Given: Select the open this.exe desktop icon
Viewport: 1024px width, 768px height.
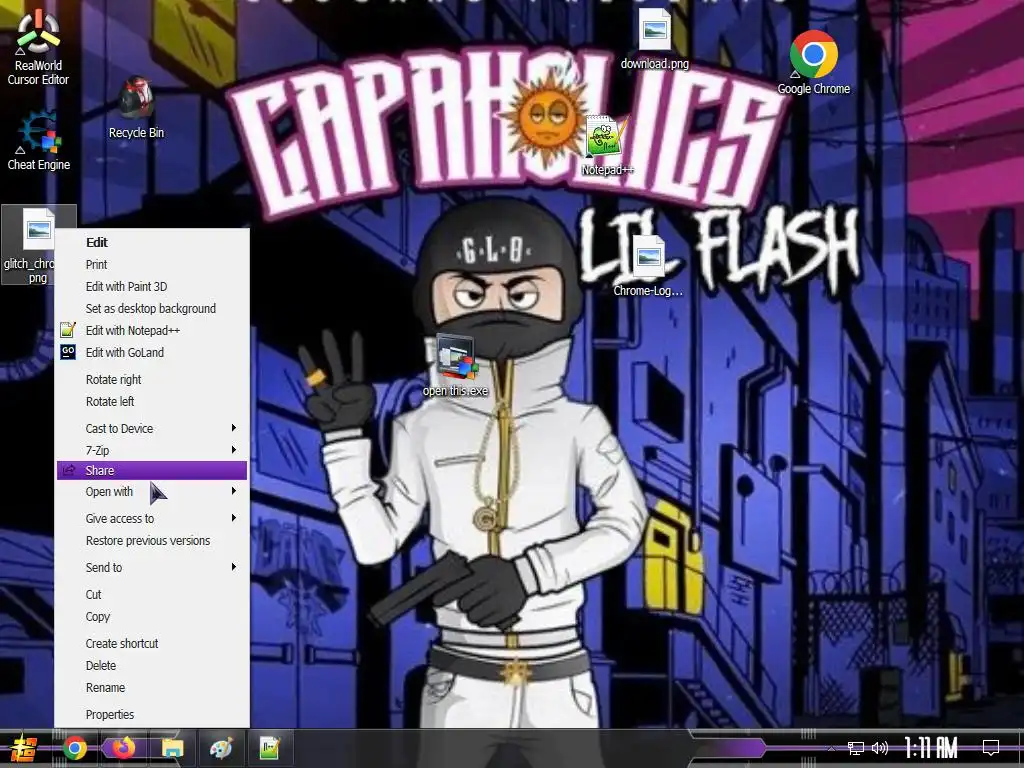Looking at the screenshot, I should pos(455,366).
